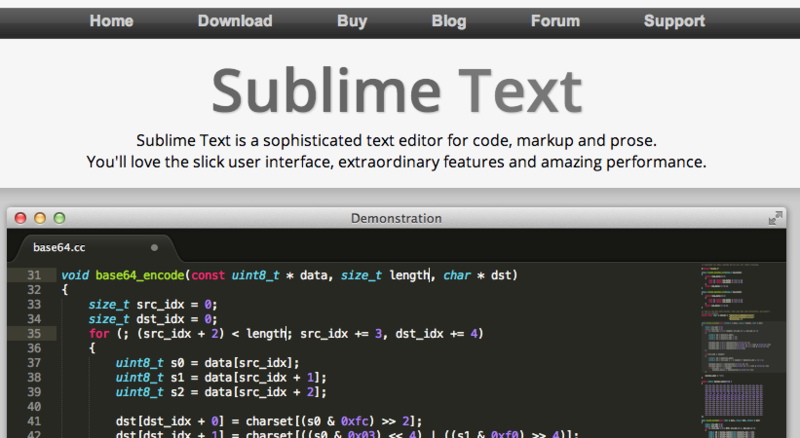
Task: Select the base64.cc tab
Action: pos(95,248)
